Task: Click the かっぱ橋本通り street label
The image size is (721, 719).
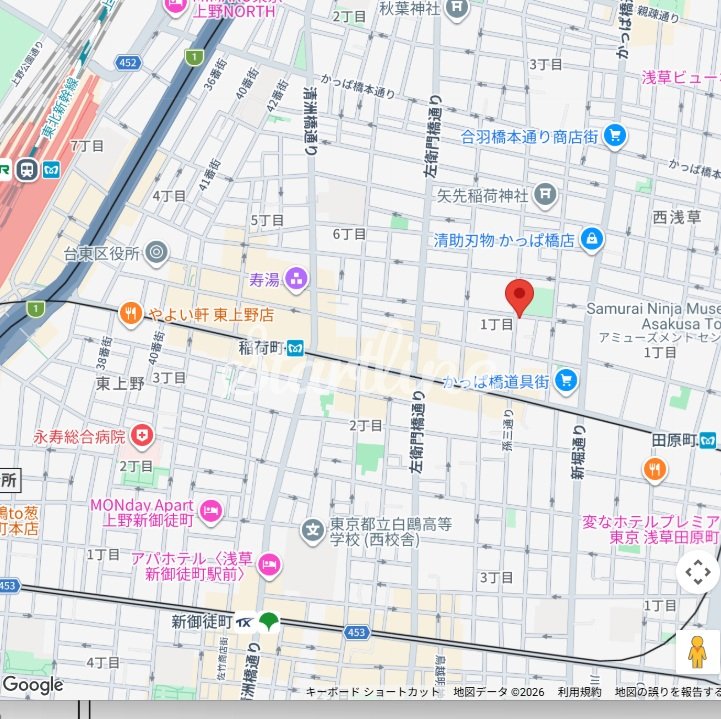Action: point(358,86)
